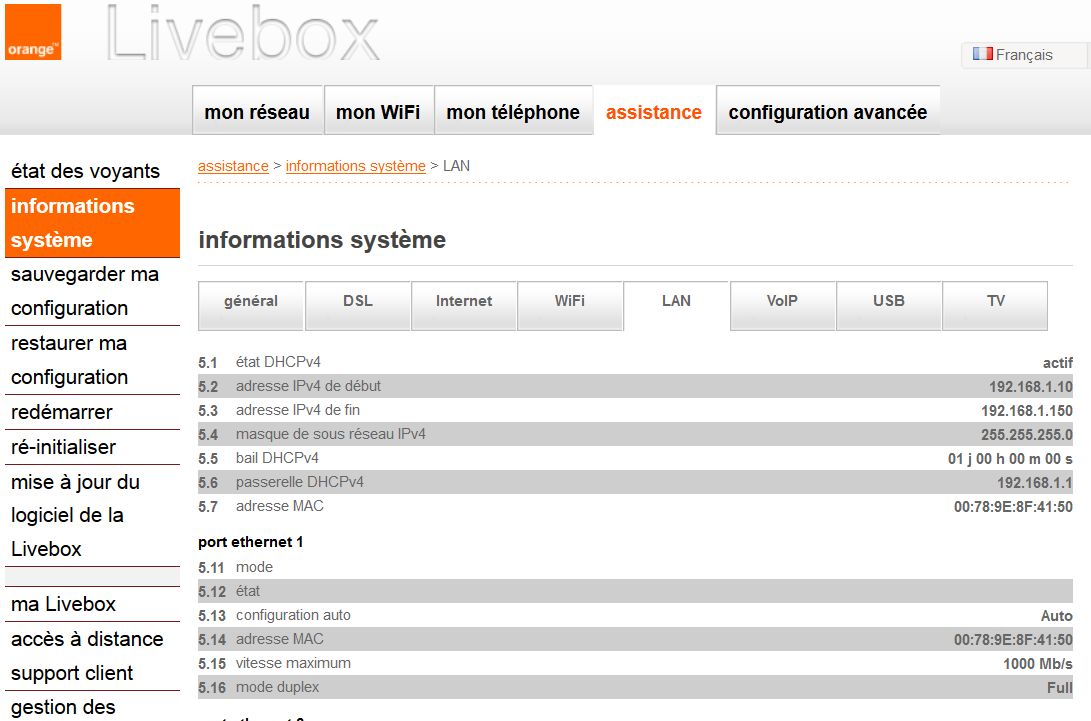Viewport: 1091px width, 721px height.
Task: Switch to the mon WiFi tab
Action: [x=378, y=112]
